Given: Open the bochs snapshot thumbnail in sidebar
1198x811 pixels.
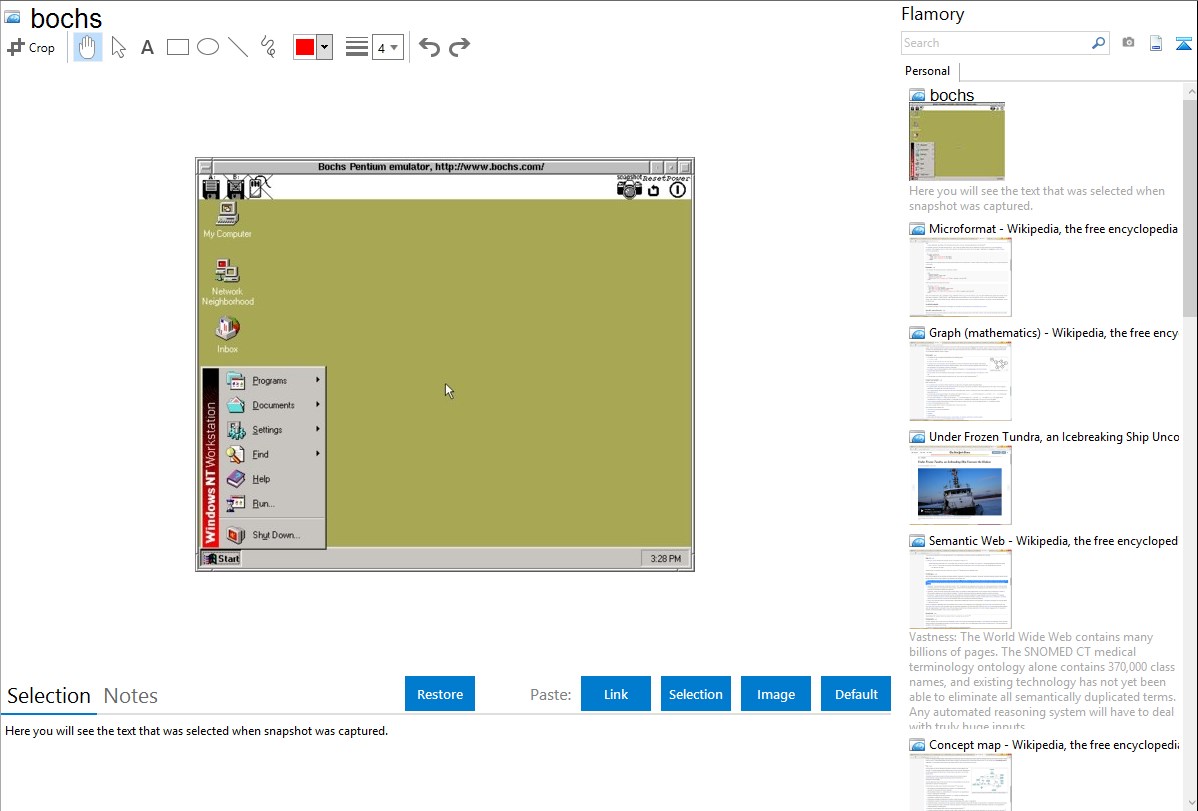Looking at the screenshot, I should (x=957, y=142).
